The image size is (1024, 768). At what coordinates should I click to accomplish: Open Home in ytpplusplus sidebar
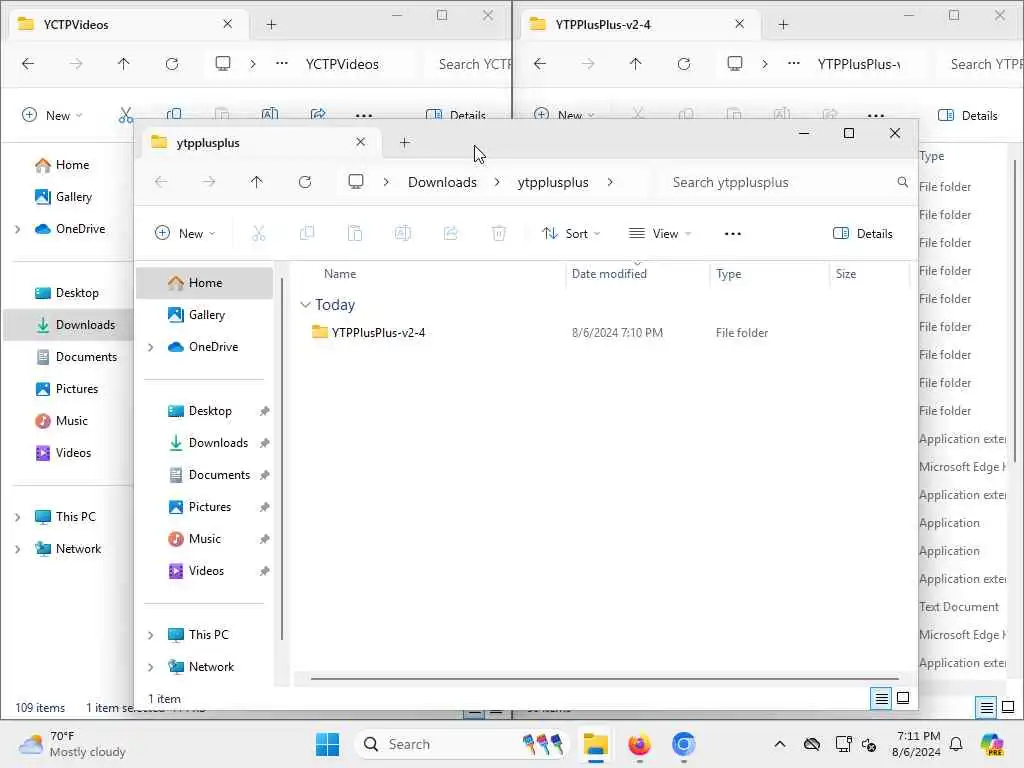(205, 283)
